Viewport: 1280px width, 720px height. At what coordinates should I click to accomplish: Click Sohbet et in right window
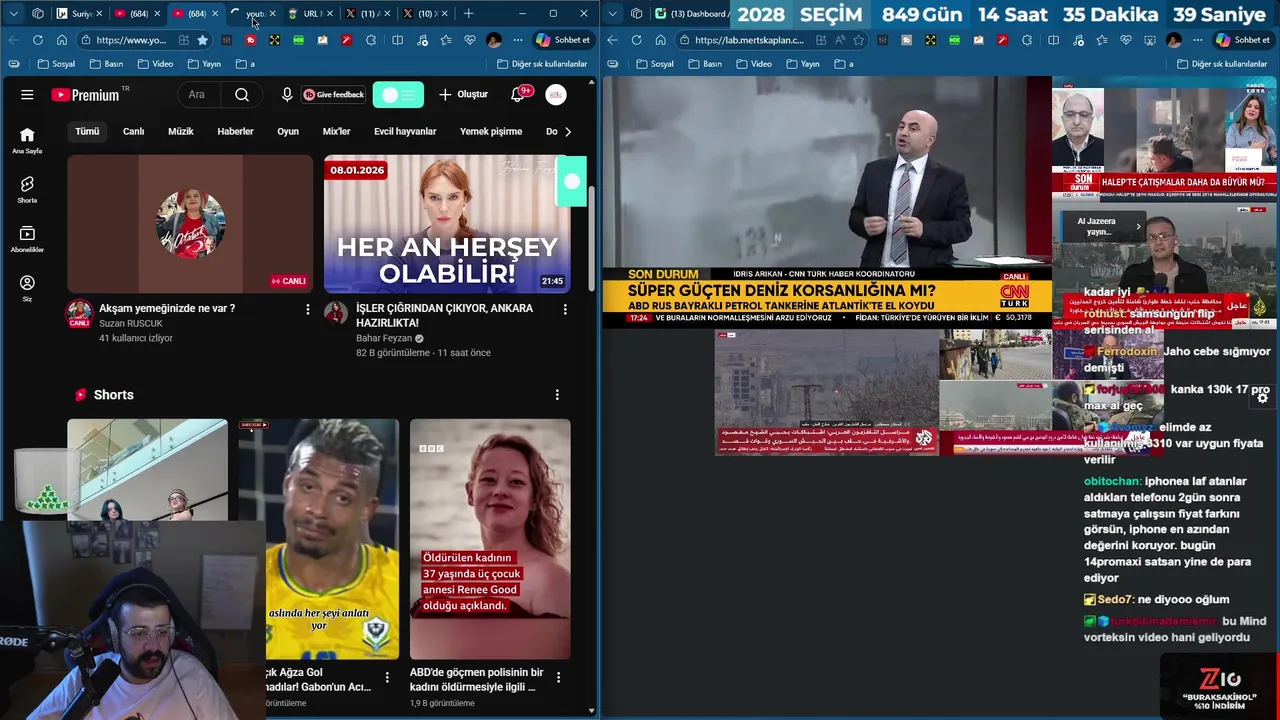coord(1242,40)
